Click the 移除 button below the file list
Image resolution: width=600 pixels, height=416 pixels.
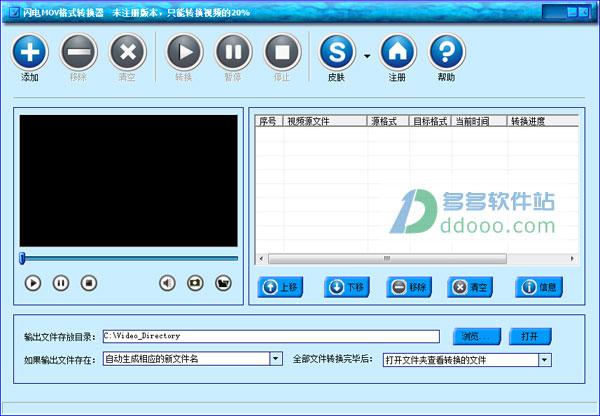(x=409, y=287)
